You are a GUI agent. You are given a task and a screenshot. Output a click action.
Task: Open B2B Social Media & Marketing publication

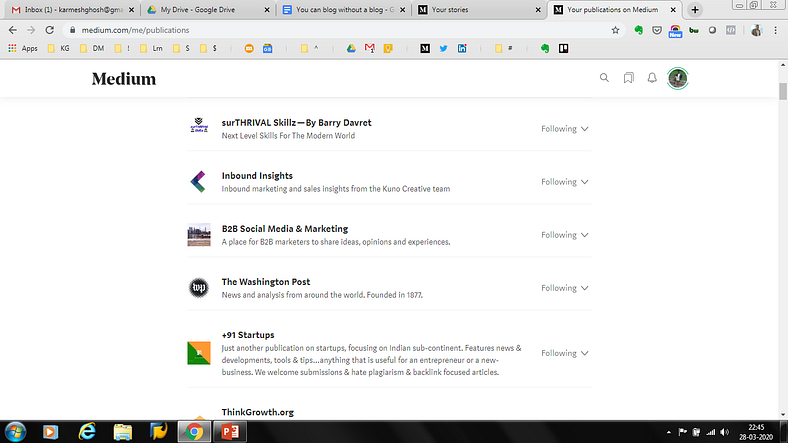coord(285,229)
